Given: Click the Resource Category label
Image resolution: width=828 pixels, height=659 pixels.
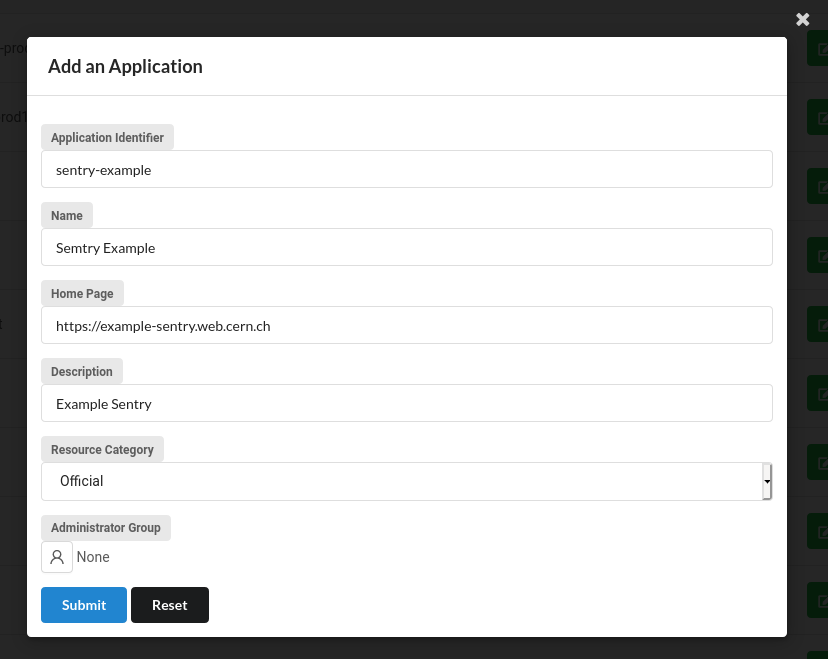Looking at the screenshot, I should (x=102, y=449).
